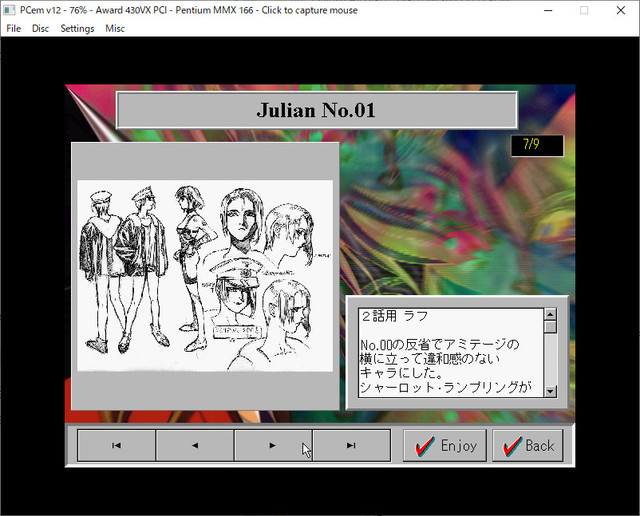Click the text box scroll-up arrow

(551, 314)
